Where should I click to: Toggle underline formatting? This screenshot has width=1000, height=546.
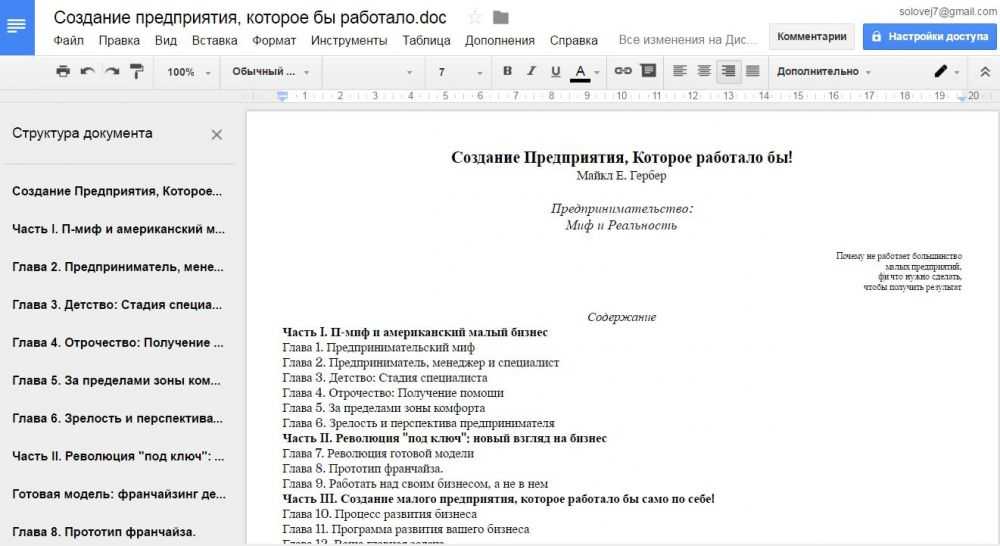tap(555, 71)
